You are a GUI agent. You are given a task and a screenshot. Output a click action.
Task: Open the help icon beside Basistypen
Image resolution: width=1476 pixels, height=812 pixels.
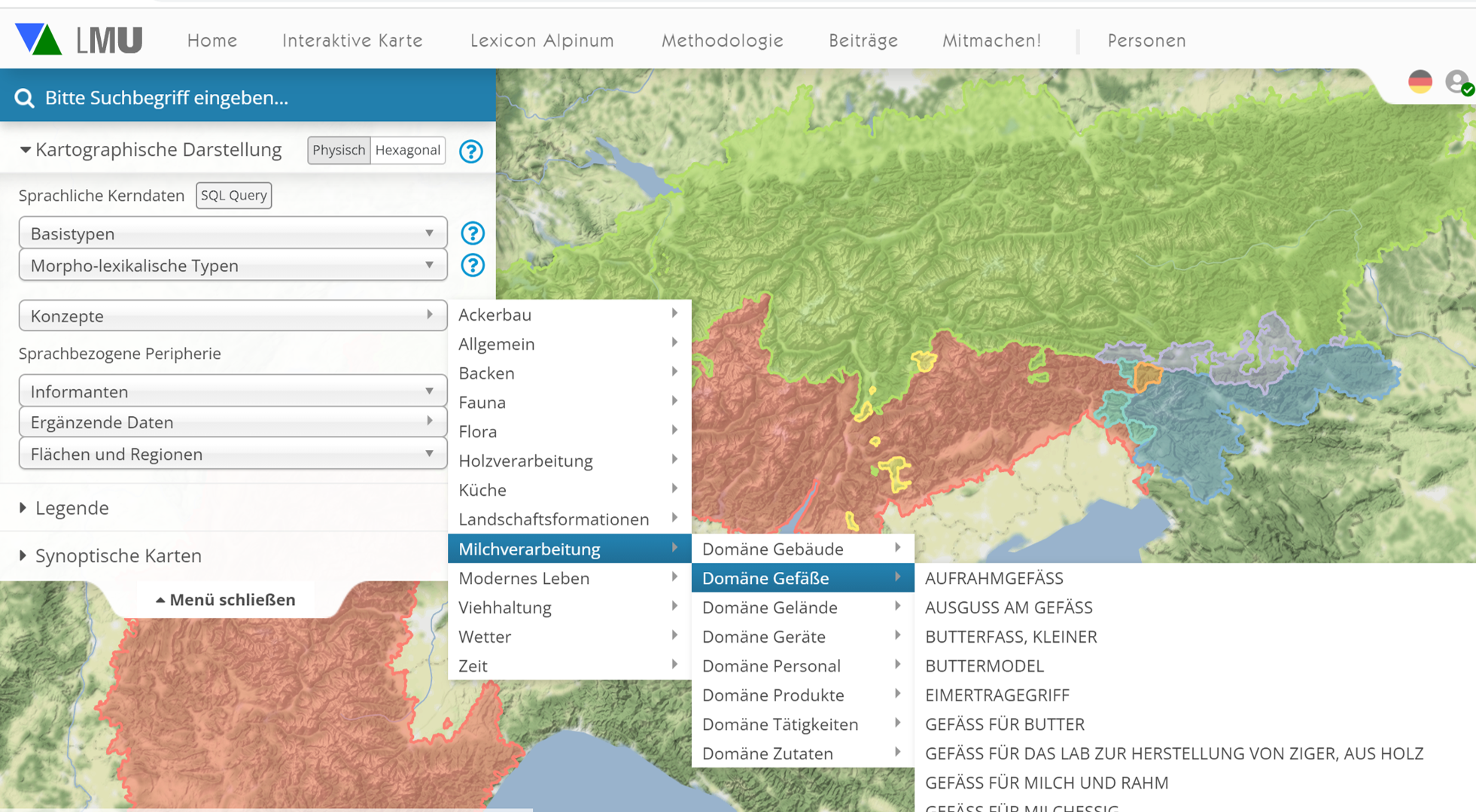[472, 233]
